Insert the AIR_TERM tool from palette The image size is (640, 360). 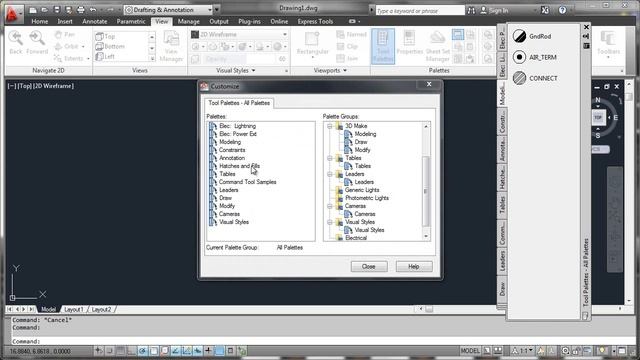535,57
